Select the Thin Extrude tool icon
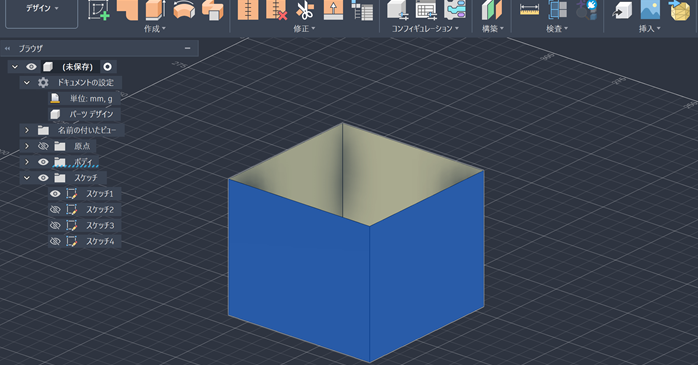The image size is (698, 365). [x=127, y=10]
